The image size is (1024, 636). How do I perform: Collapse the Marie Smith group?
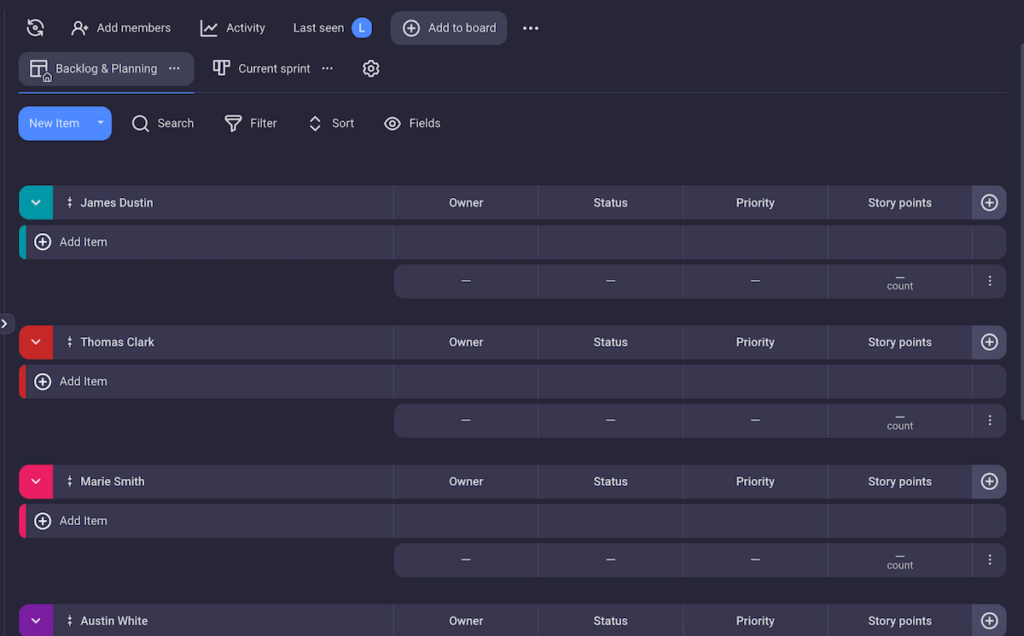point(36,482)
